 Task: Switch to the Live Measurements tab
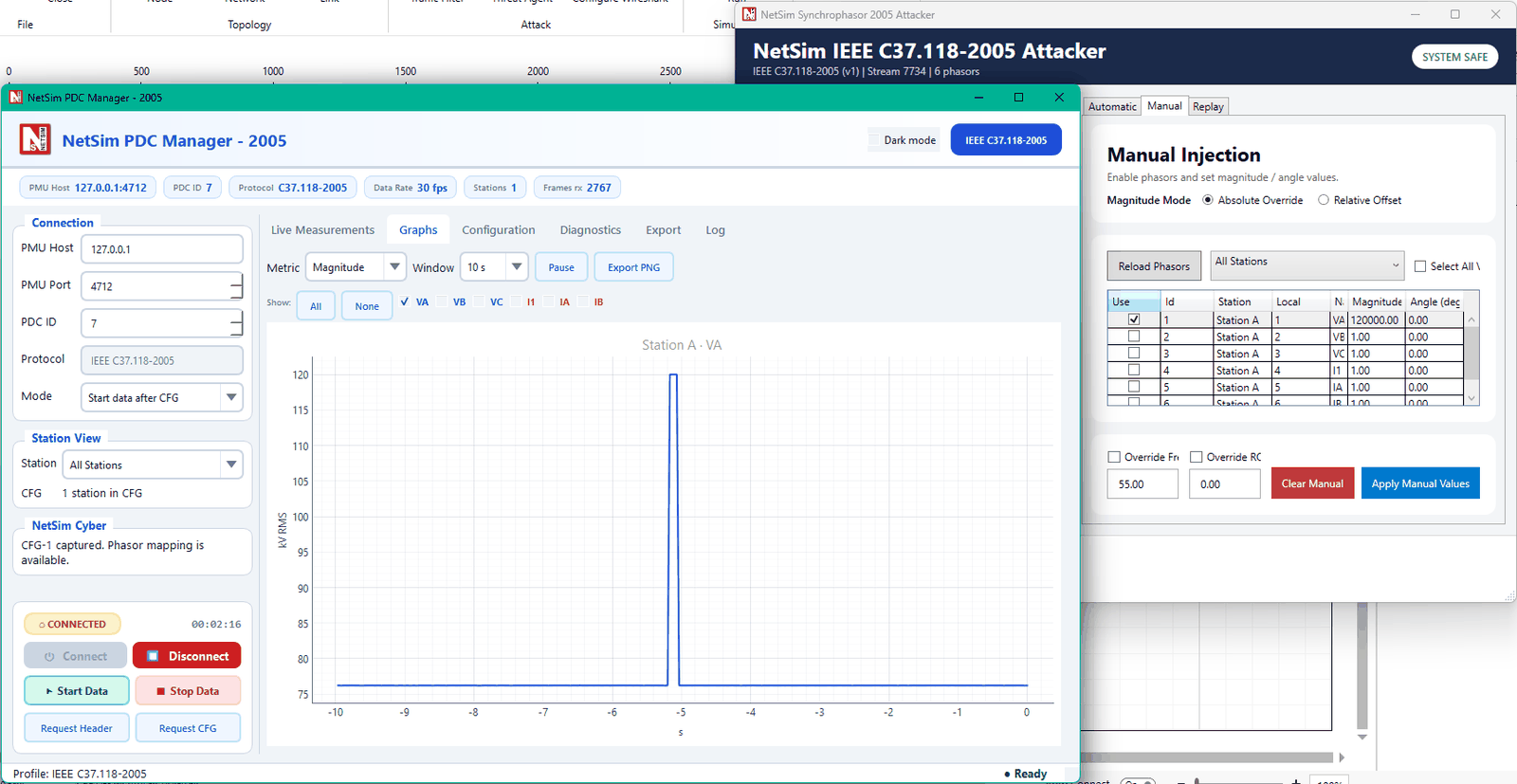click(322, 230)
